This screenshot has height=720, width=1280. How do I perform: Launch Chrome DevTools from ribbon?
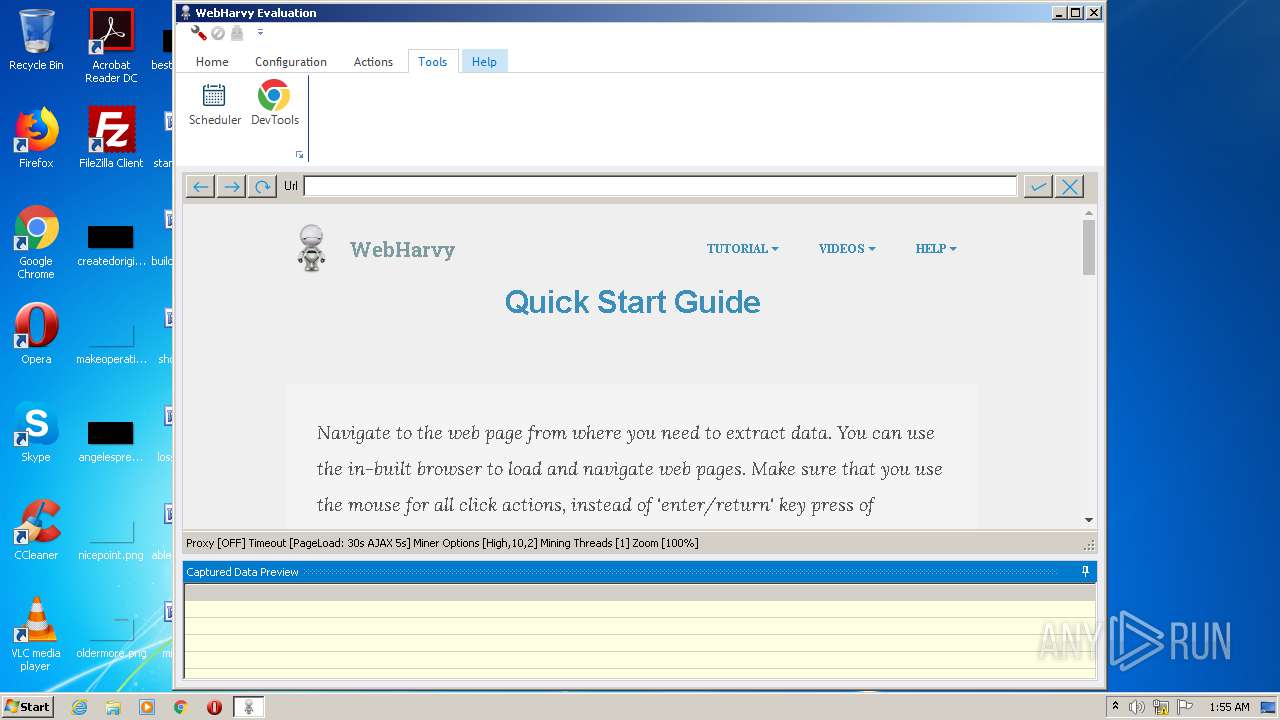274,104
